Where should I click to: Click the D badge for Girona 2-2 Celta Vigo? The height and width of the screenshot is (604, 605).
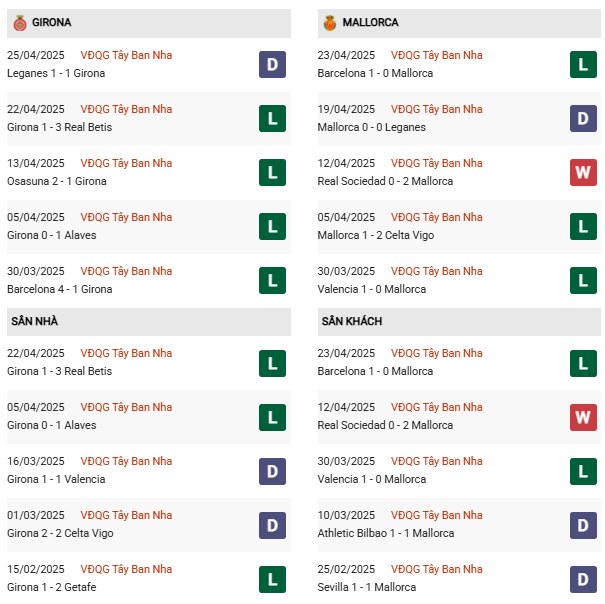(x=272, y=525)
